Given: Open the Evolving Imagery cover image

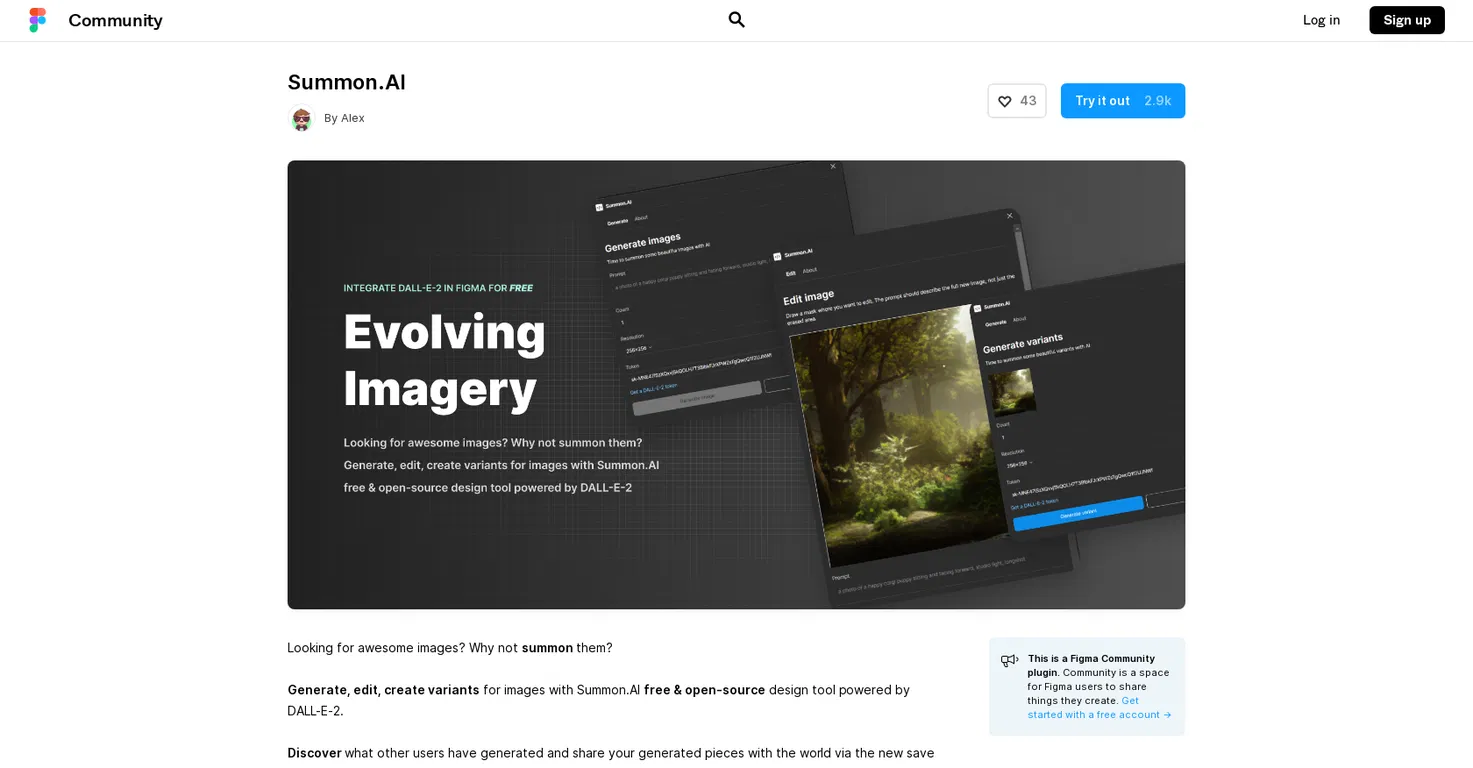Looking at the screenshot, I should click(736, 385).
